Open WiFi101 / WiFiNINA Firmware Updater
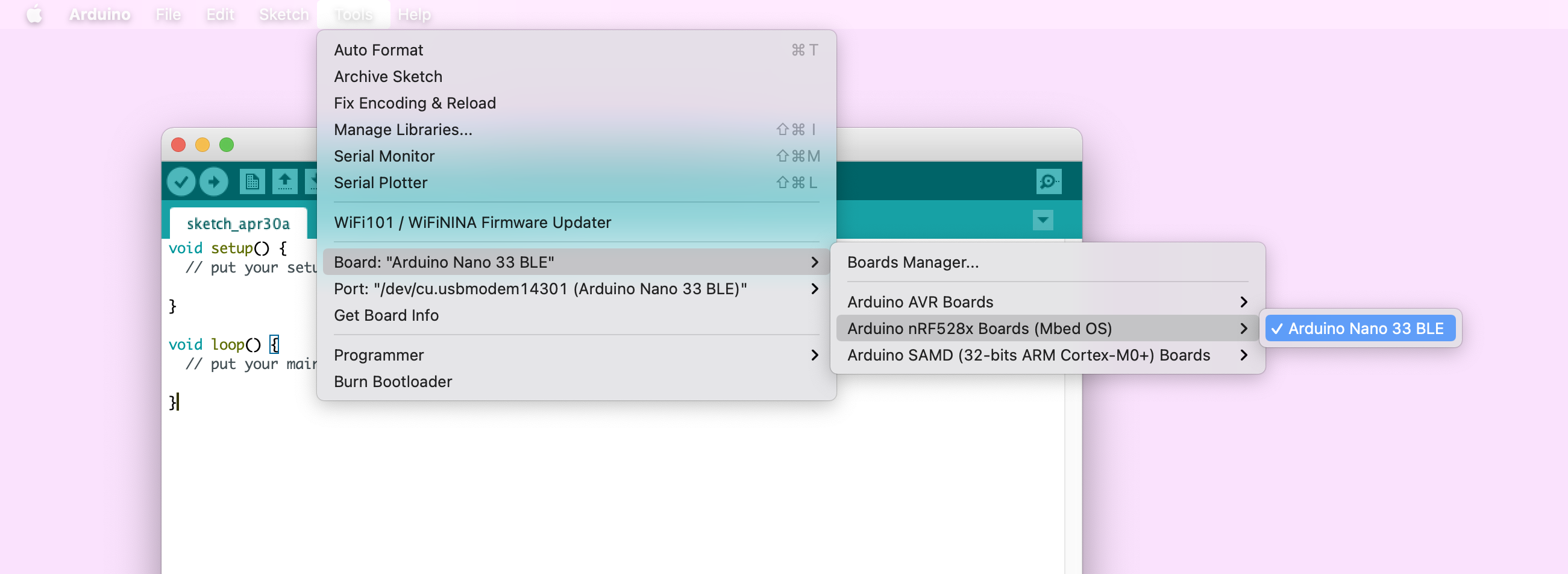 [576, 222]
